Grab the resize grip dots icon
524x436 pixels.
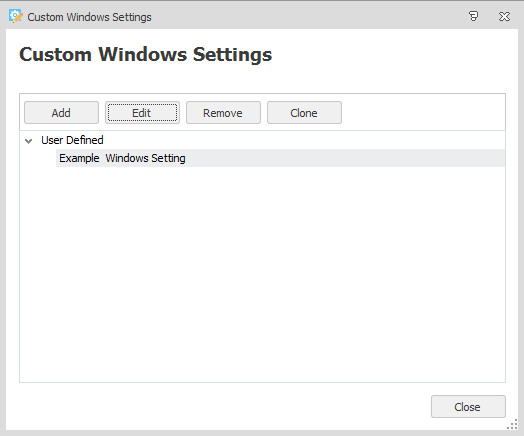(x=512, y=424)
